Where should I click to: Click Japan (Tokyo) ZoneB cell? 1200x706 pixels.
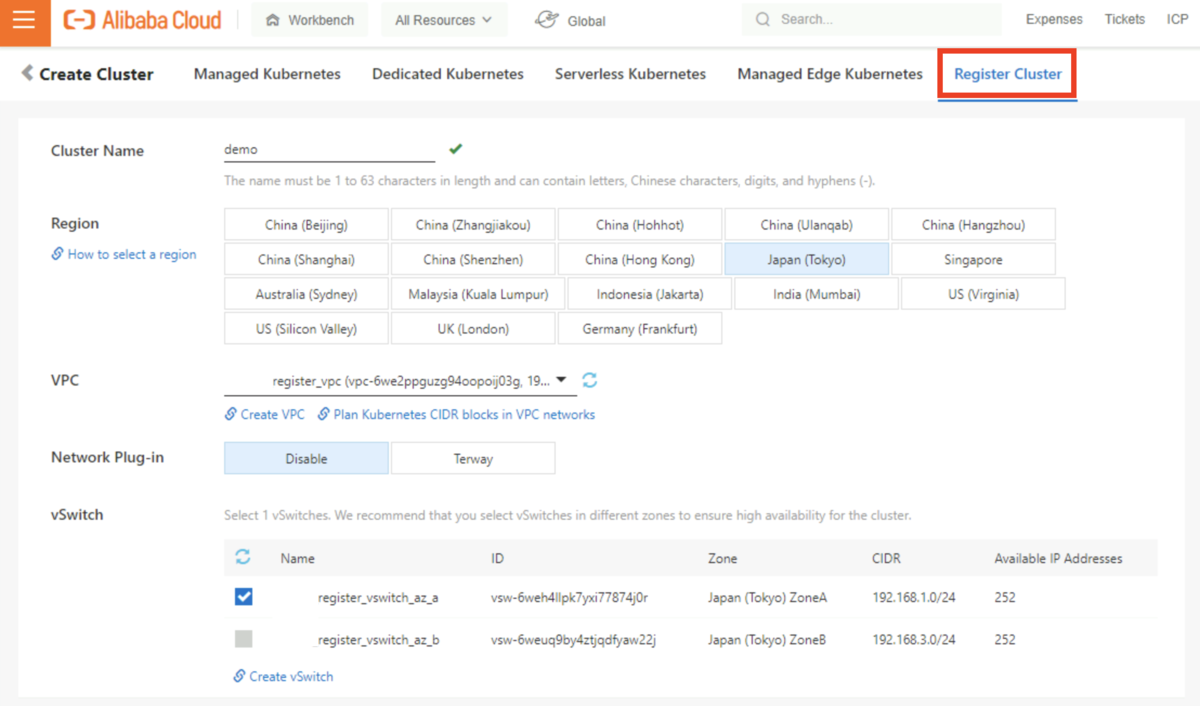(x=767, y=640)
